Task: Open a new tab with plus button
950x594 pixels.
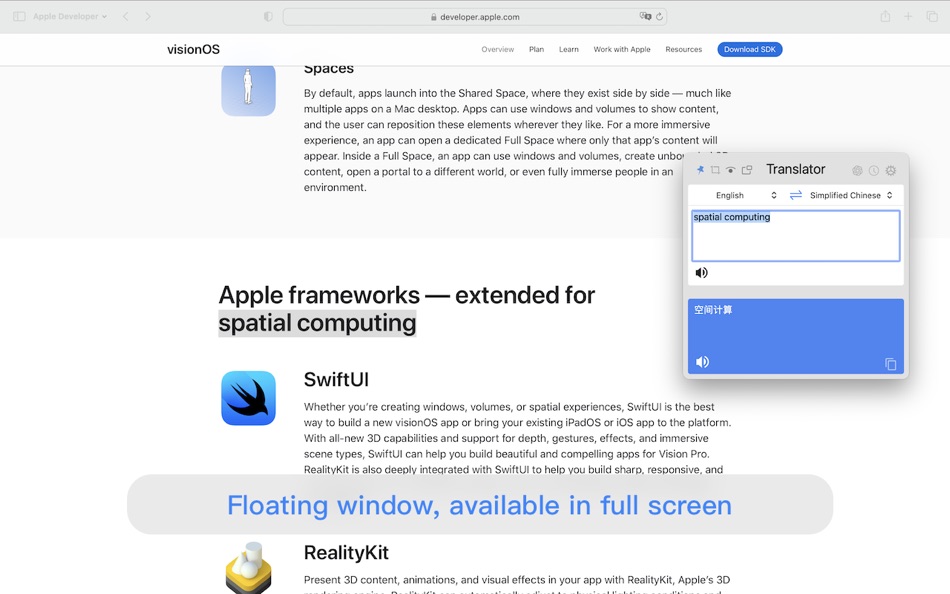Action: tap(908, 16)
